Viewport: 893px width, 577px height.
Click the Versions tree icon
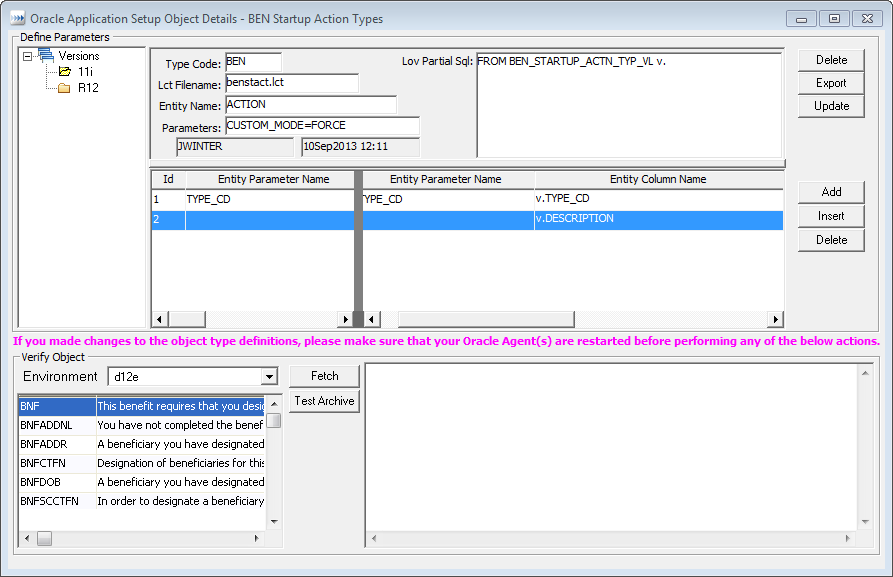tap(46, 55)
